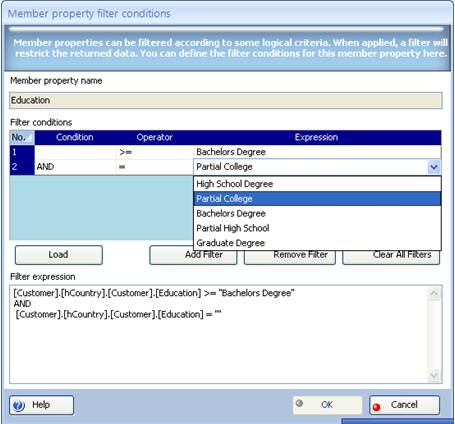Click the gray OK button icon
Viewport: 455px width, 424px height.
(299, 403)
